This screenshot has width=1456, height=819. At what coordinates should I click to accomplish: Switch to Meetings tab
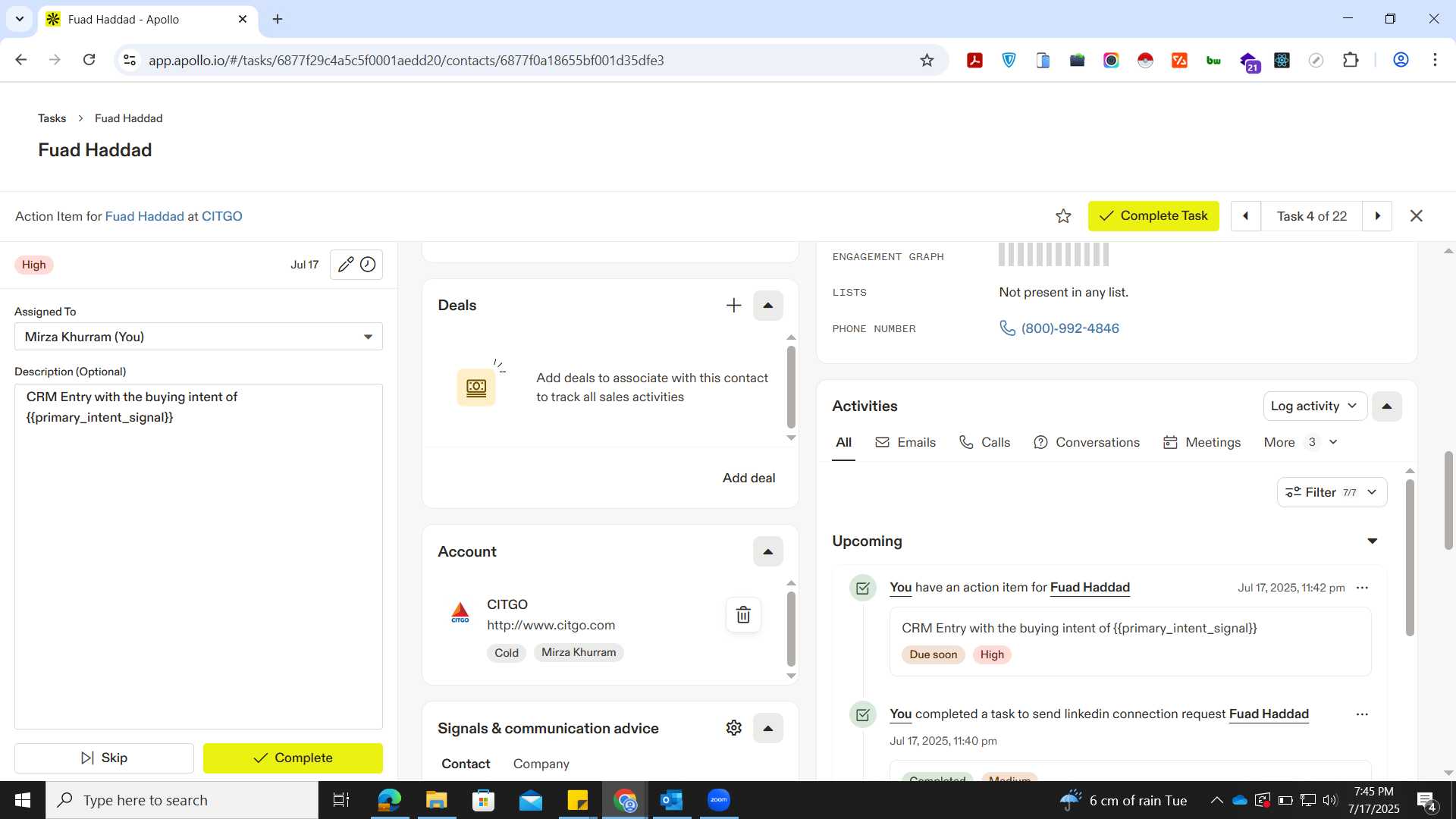tap(1202, 442)
